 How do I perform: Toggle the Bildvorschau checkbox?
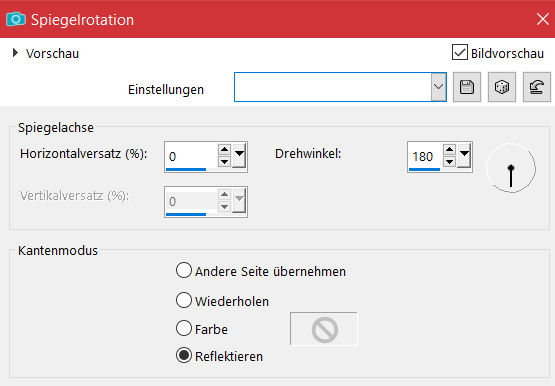tap(459, 53)
